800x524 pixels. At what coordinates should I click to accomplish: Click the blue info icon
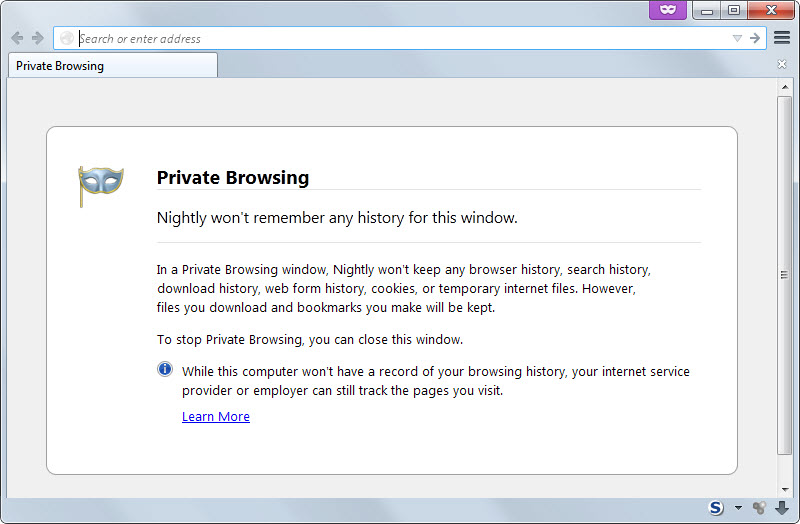tap(165, 369)
